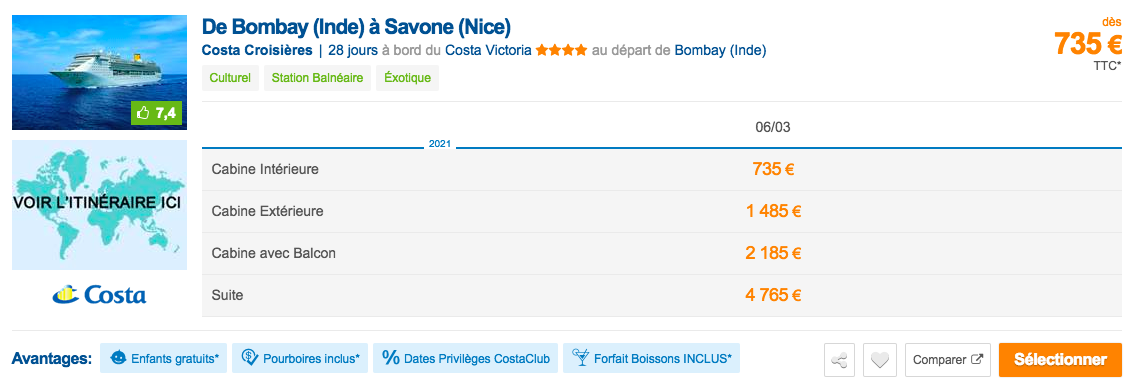This screenshot has height=391, width=1136.
Task: Click the share icon button
Action: (840, 360)
